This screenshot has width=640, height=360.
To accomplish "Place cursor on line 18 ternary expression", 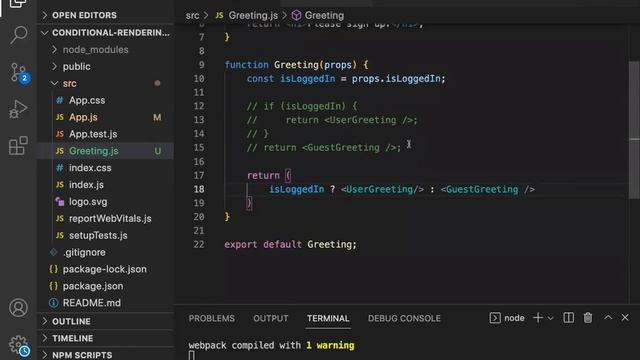I will click(402, 189).
